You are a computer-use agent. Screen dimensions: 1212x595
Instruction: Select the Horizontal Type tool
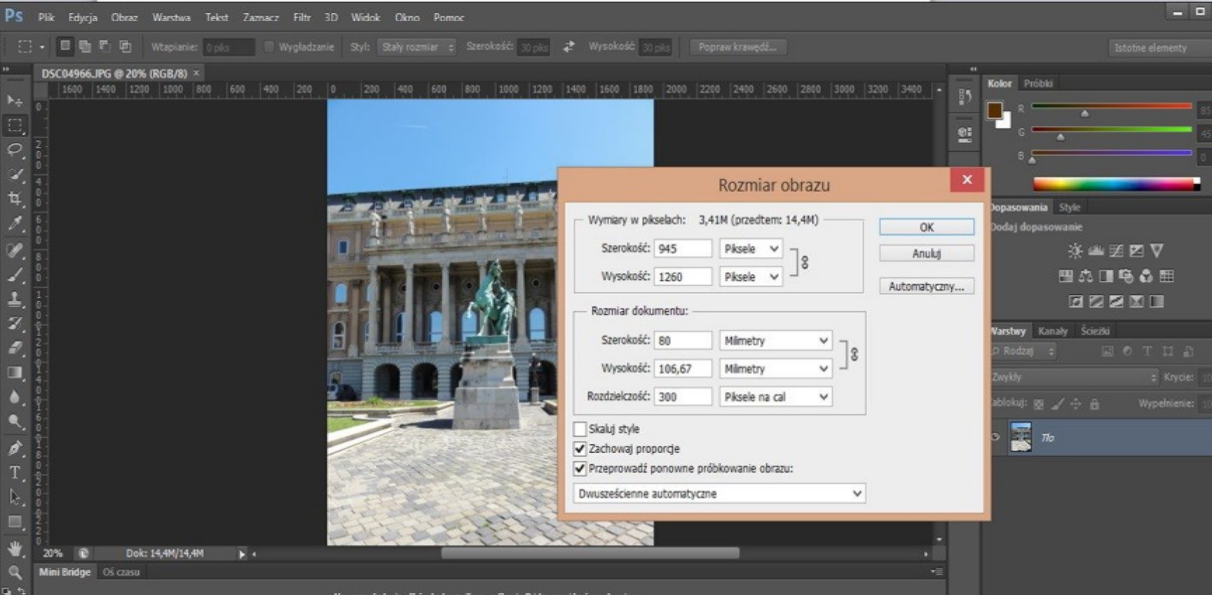pos(15,472)
